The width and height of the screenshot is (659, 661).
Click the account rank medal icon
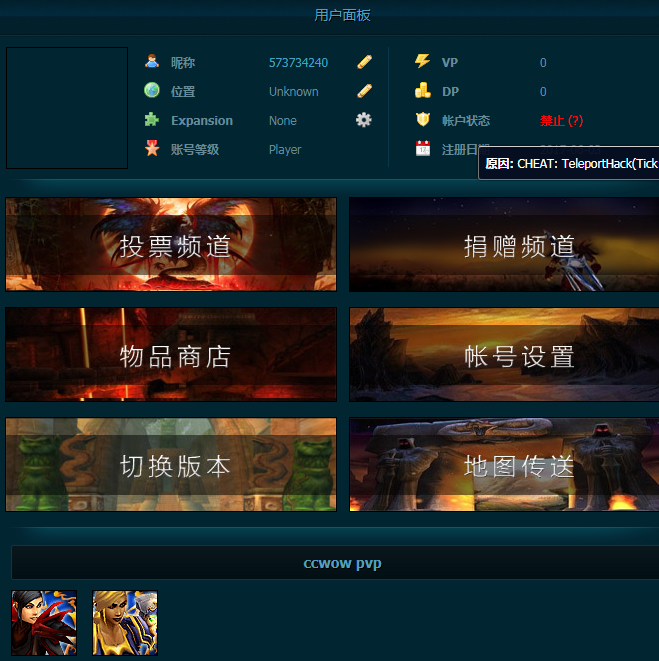152,148
